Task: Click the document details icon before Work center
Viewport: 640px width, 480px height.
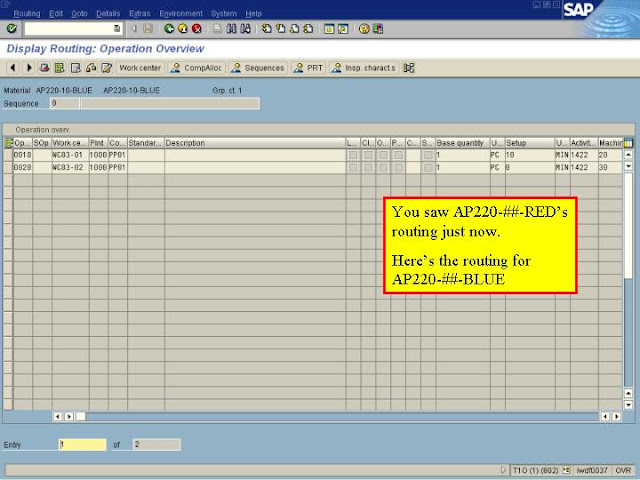Action: 76,68
